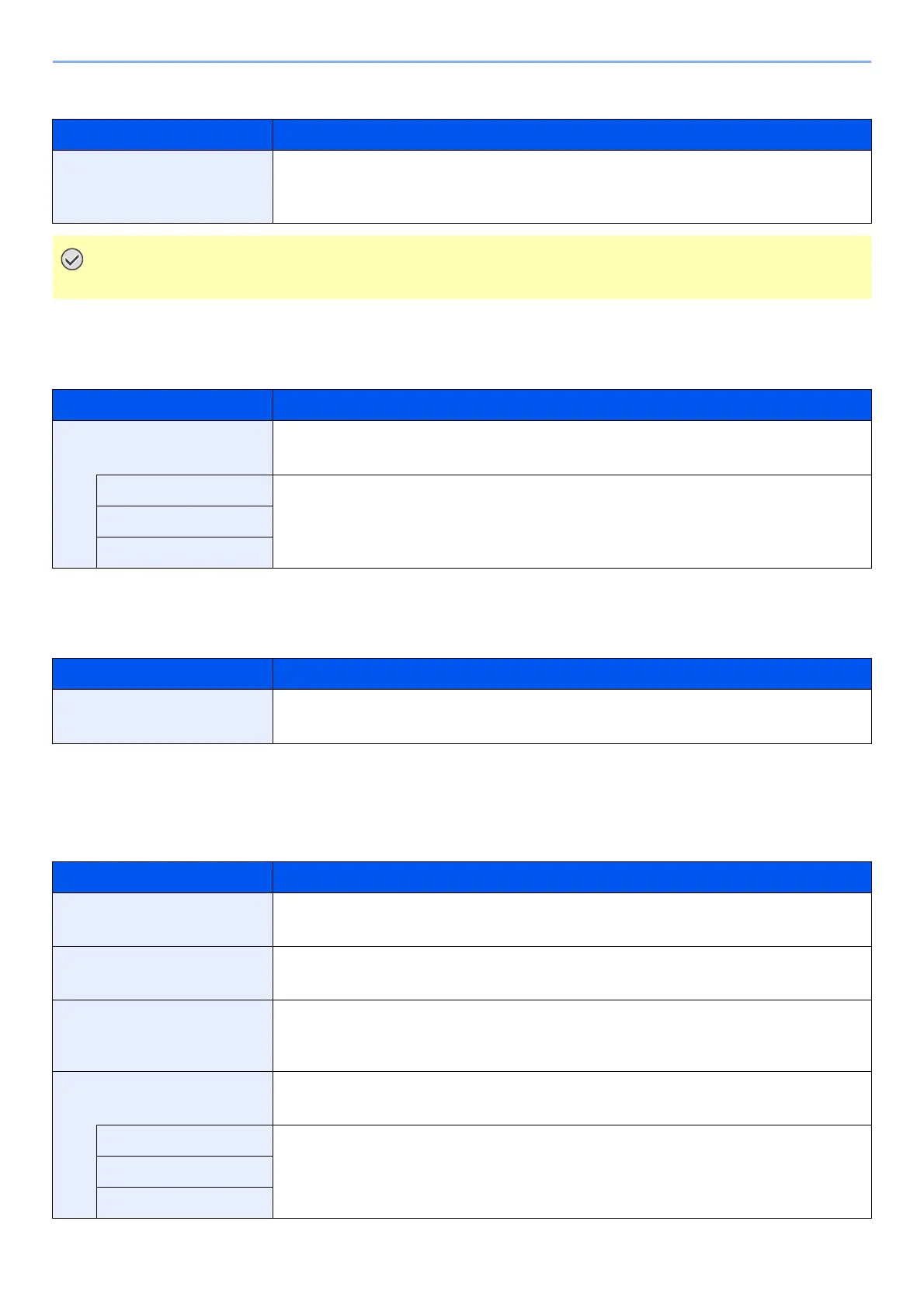Select first table's wide blue header cell

pyautogui.click(x=571, y=134)
